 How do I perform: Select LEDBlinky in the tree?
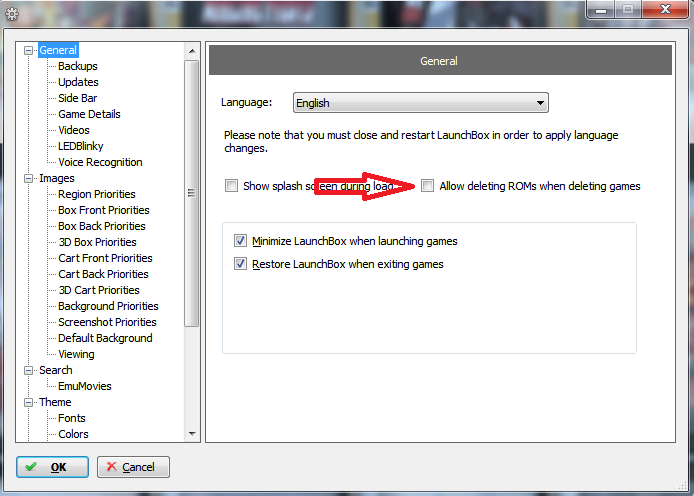click(x=81, y=146)
